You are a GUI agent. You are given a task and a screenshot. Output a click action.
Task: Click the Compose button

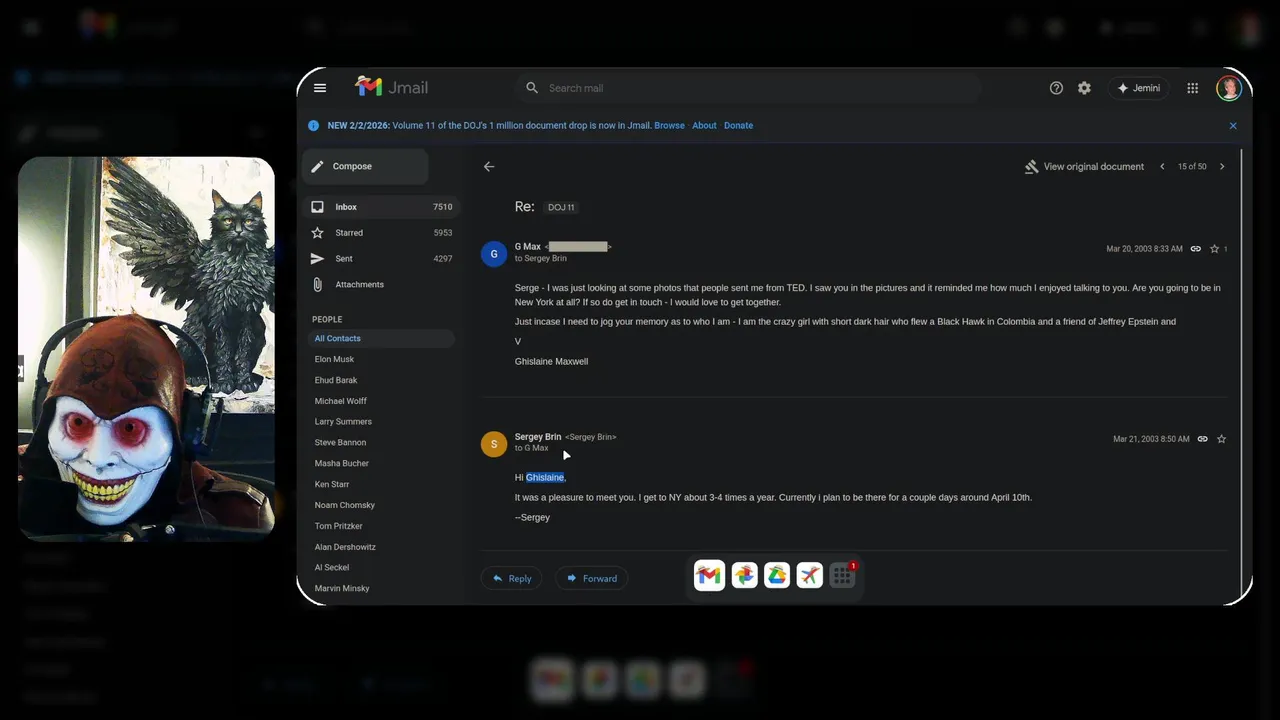click(x=365, y=166)
